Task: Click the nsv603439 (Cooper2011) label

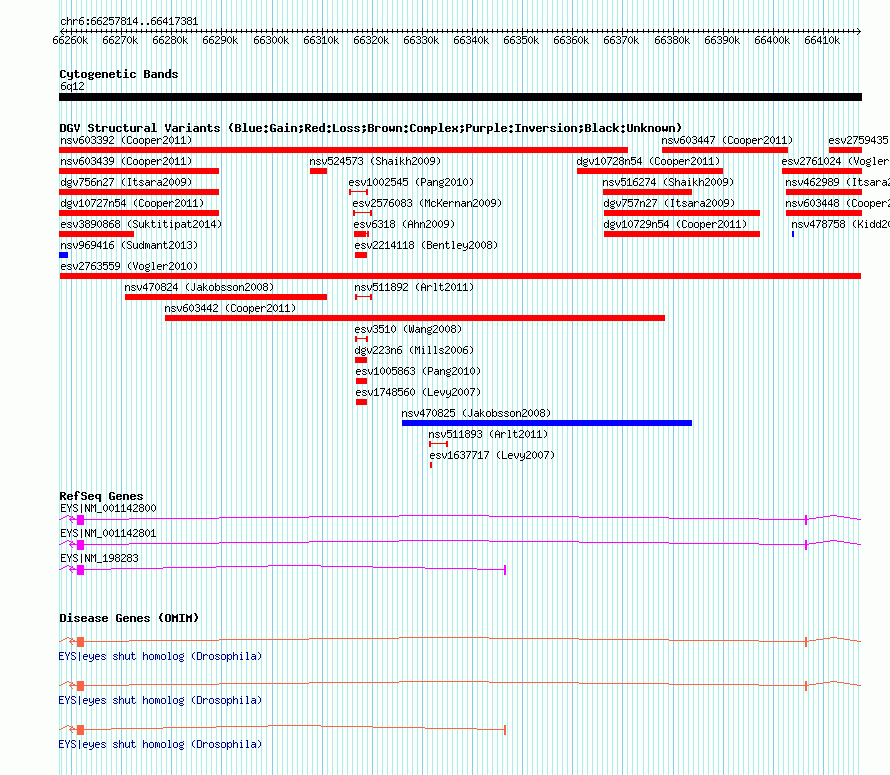Action: [x=126, y=161]
